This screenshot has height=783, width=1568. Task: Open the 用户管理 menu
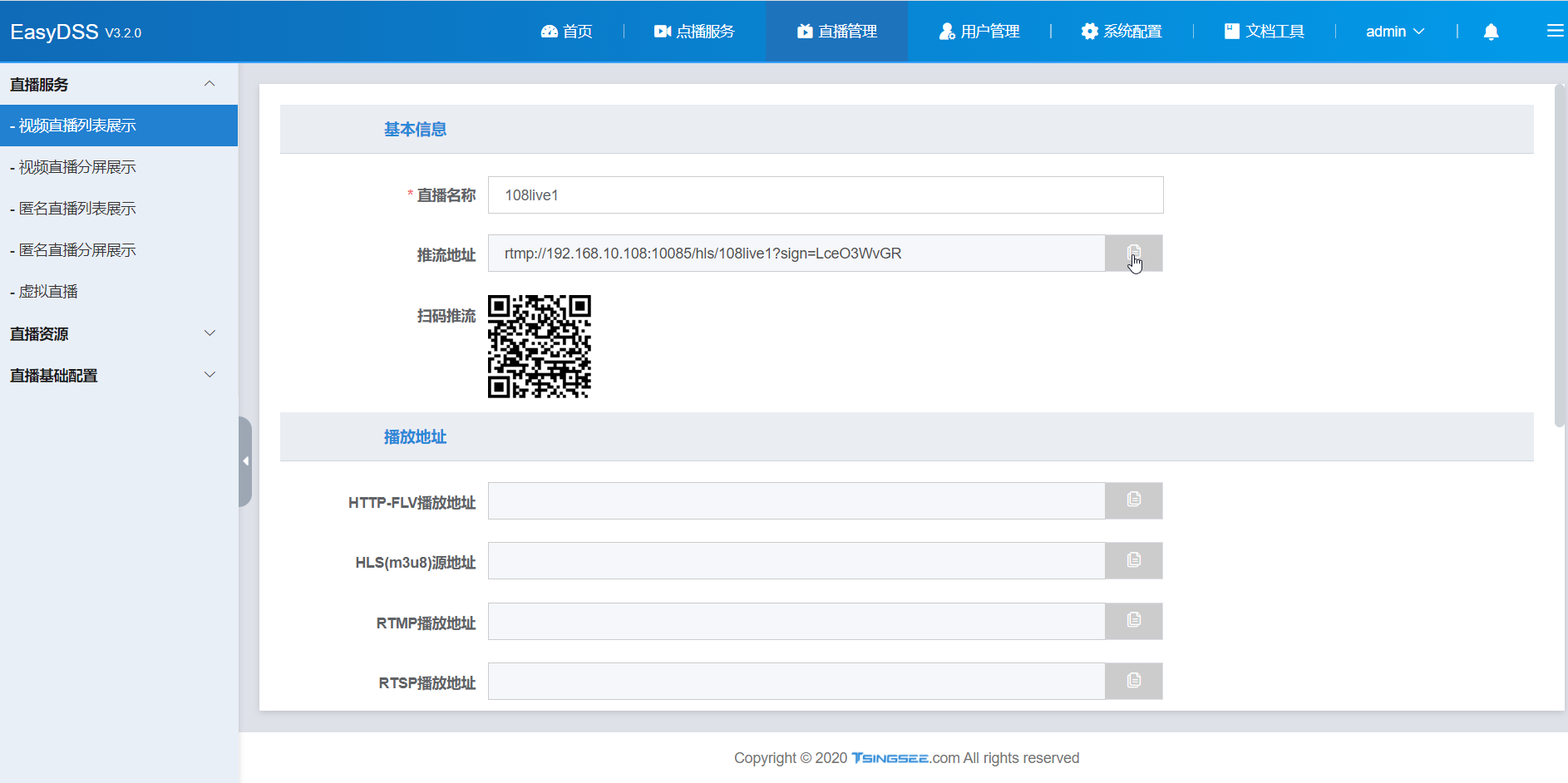tap(979, 32)
